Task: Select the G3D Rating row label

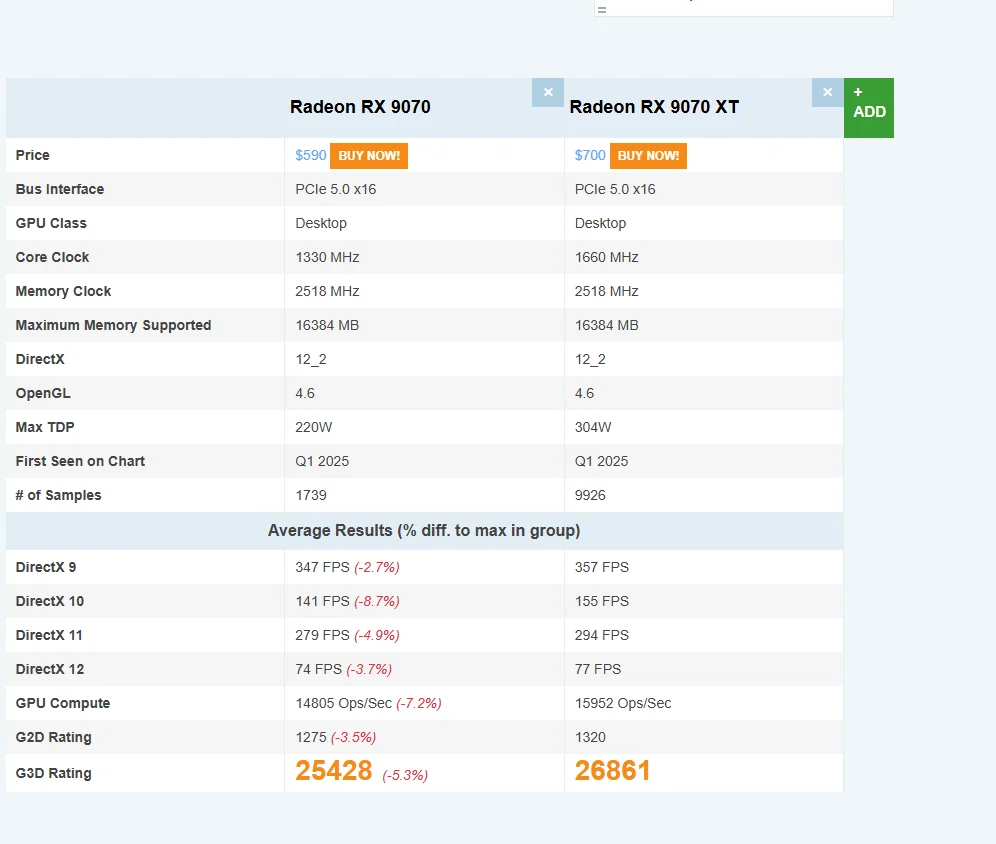Action: click(x=53, y=774)
